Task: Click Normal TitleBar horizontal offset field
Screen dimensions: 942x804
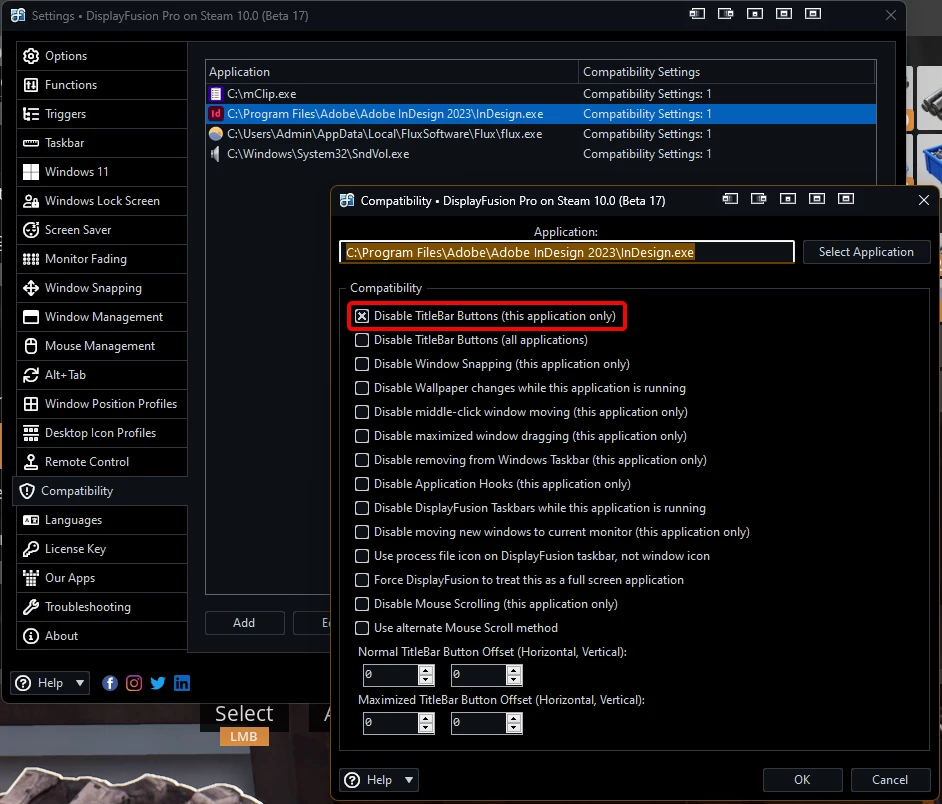Action: (x=390, y=675)
